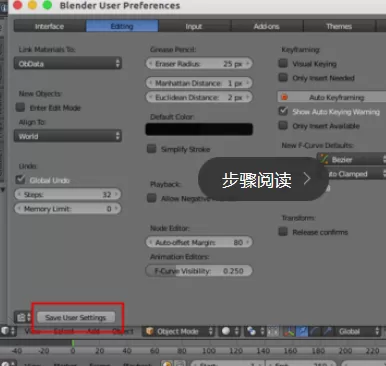
Task: Check Enter Edit Mode for new objects
Action: coord(20,107)
